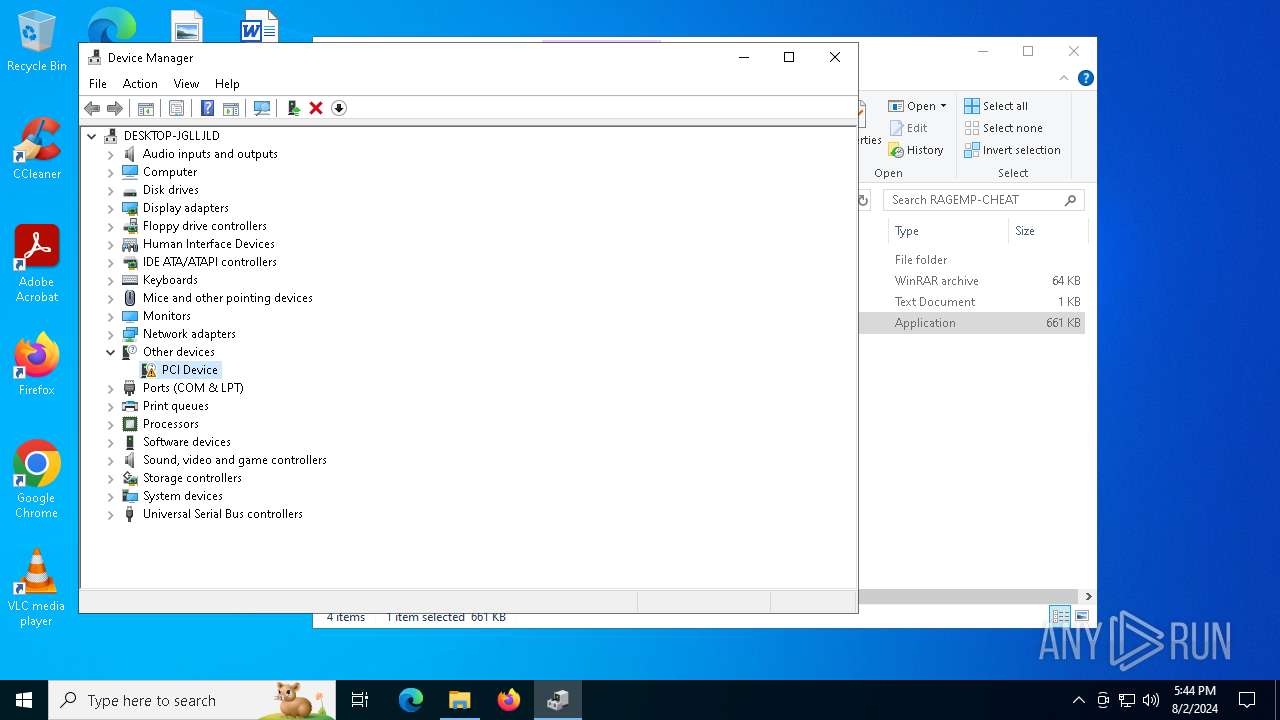Click the blue Help toolbar icon

(x=207, y=108)
